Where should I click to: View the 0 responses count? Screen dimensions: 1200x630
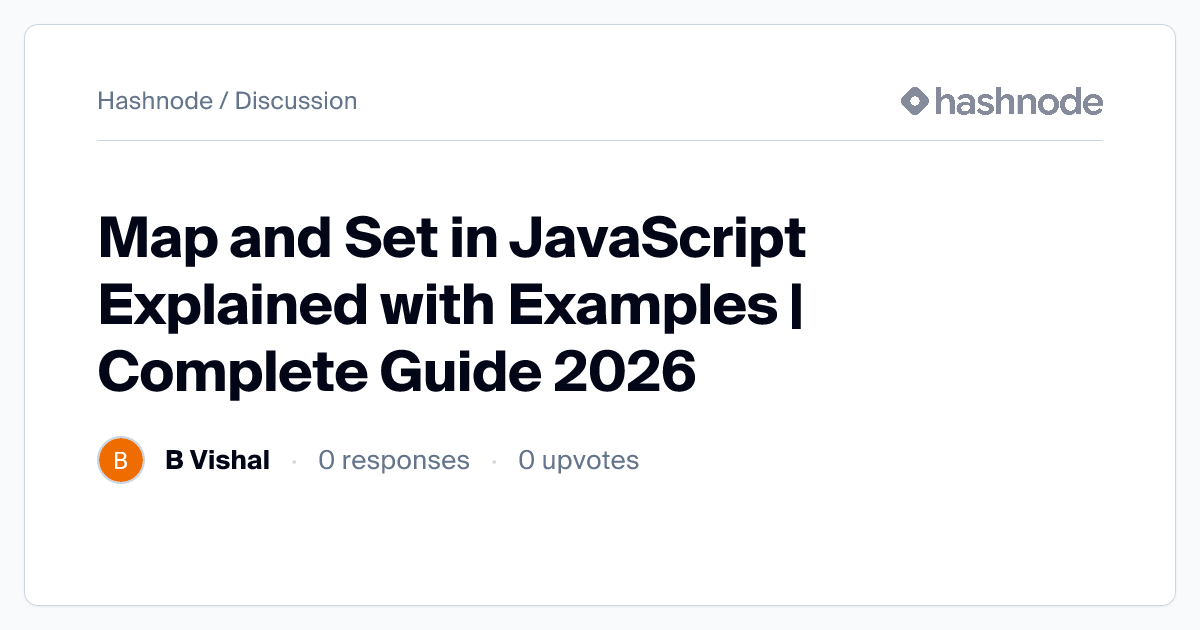coord(393,460)
